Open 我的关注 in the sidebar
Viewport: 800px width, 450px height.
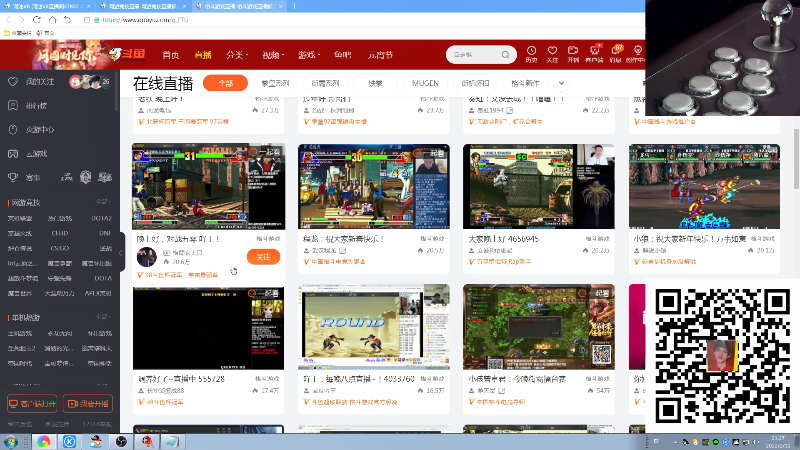[x=40, y=82]
